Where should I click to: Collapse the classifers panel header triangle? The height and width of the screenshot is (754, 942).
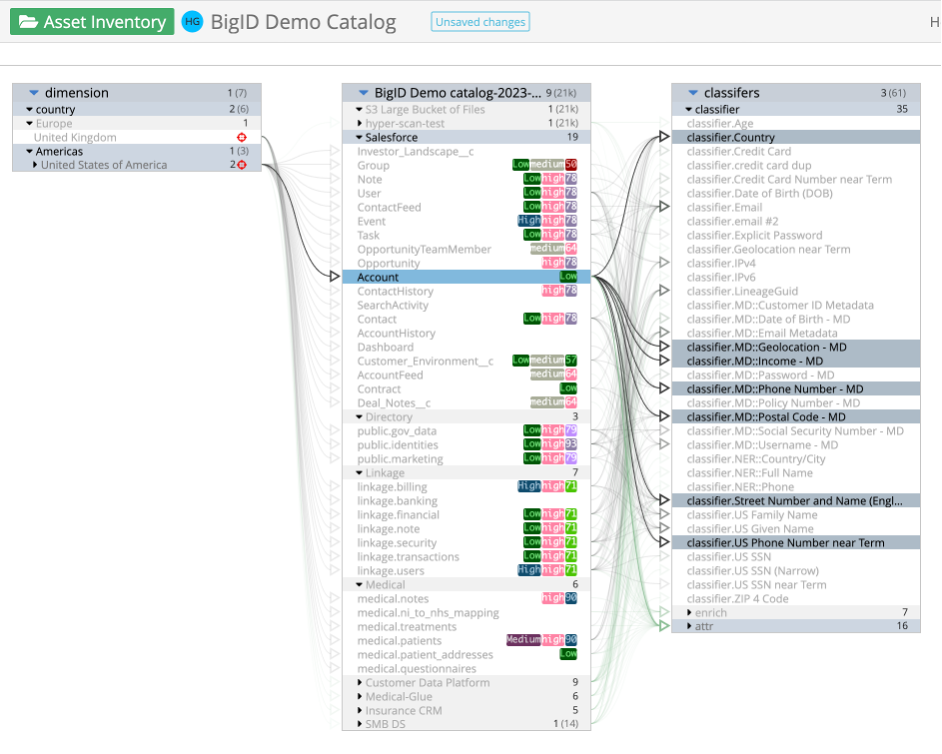(x=693, y=93)
